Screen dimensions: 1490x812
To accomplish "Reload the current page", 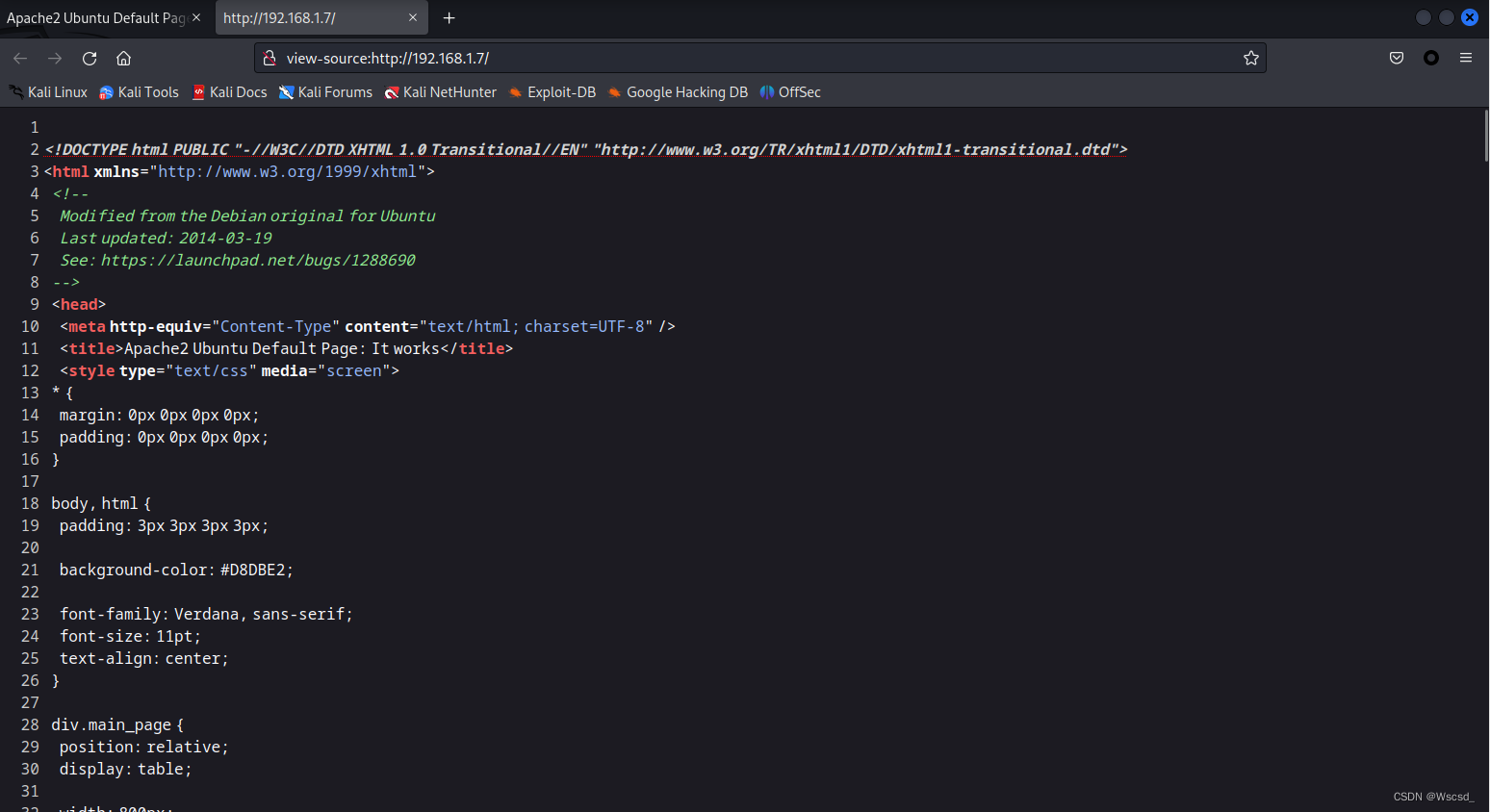I will tap(90, 59).
